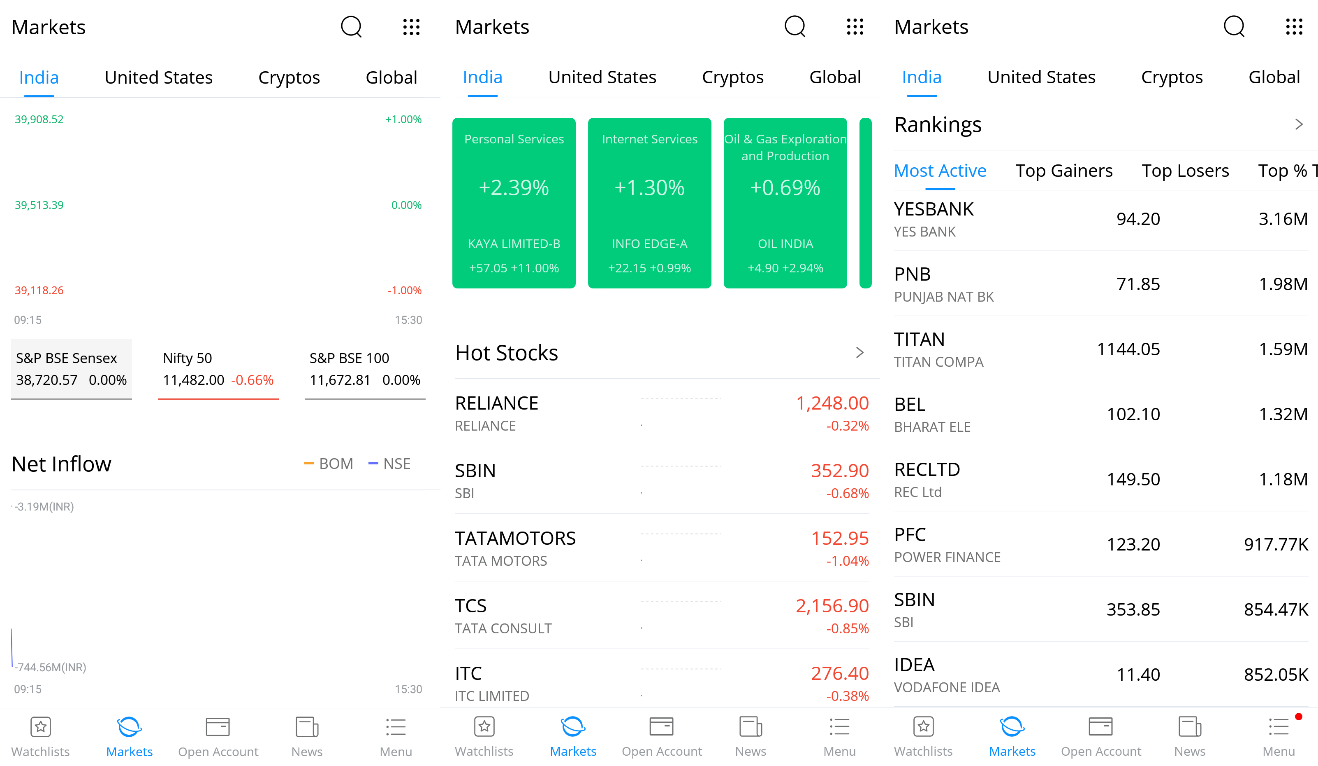Open News icon in the middle screen
This screenshot has height=766, width=1318.
tap(751, 727)
